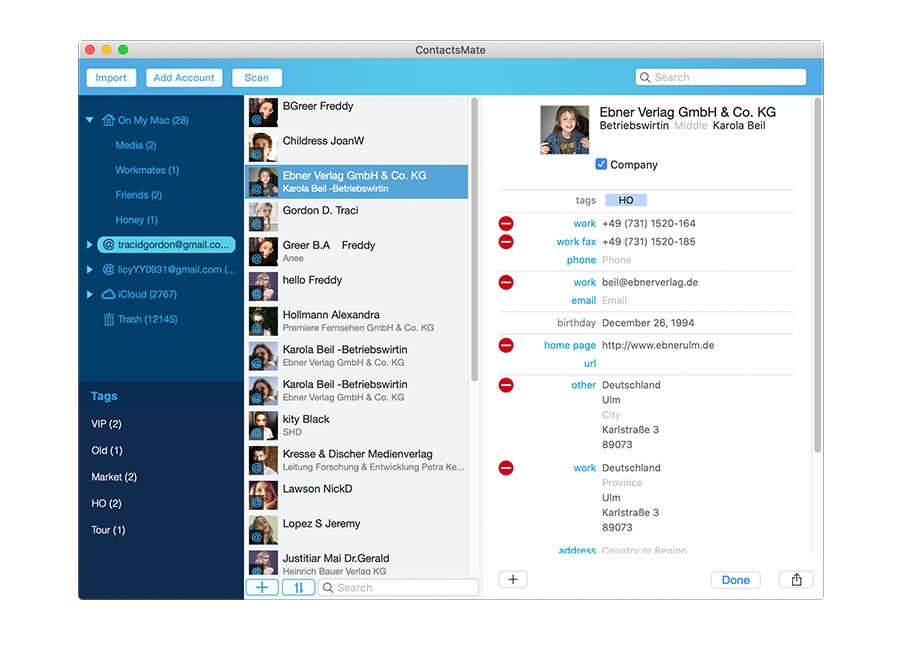Uncheck the Company checkbox
The height and width of the screenshot is (652, 902).
[x=601, y=165]
